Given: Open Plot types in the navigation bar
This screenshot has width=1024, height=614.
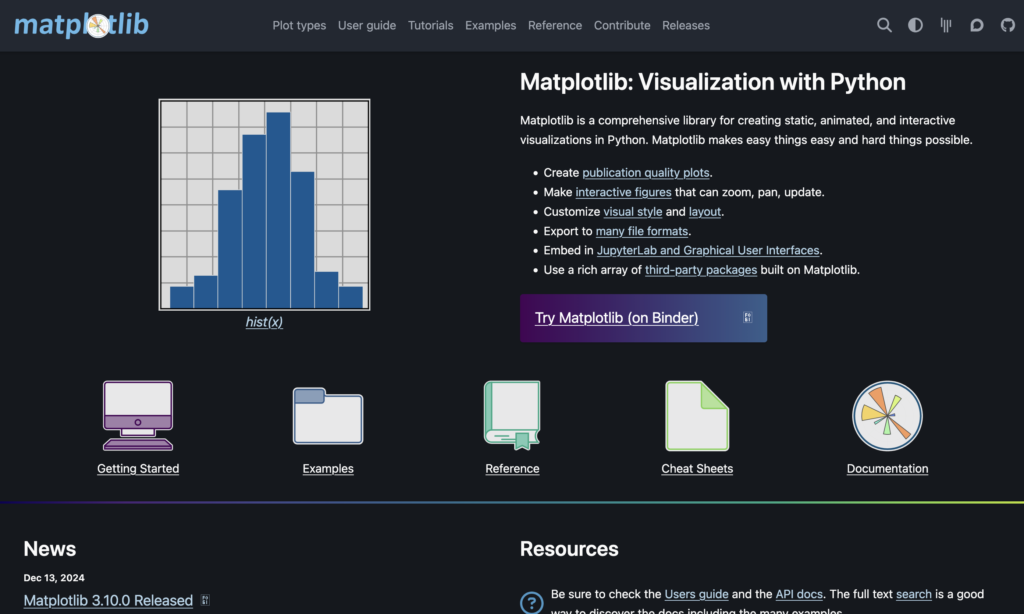Looking at the screenshot, I should point(299,25).
